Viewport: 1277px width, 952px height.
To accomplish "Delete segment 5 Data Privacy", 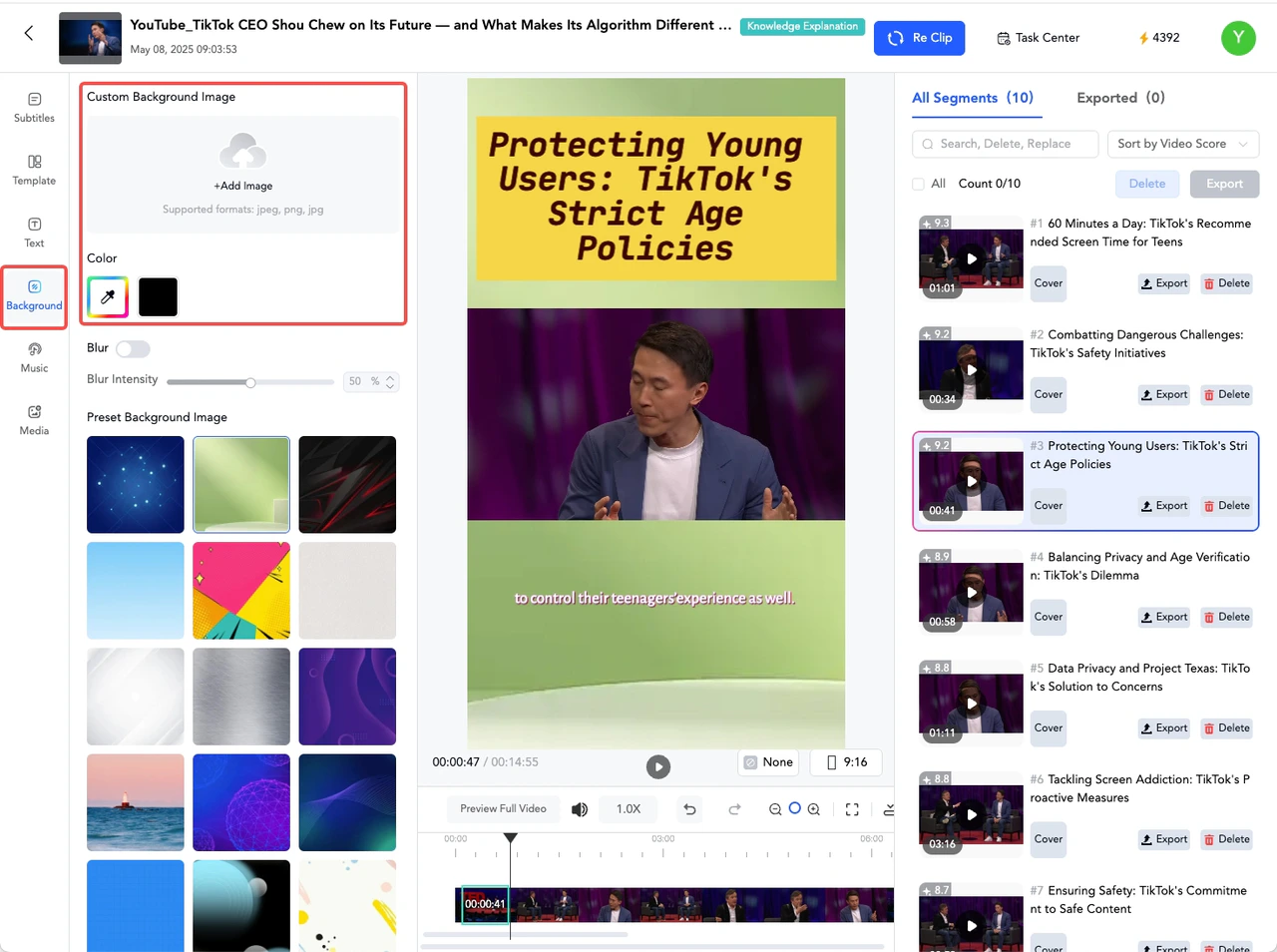I will pyautogui.click(x=1227, y=728).
